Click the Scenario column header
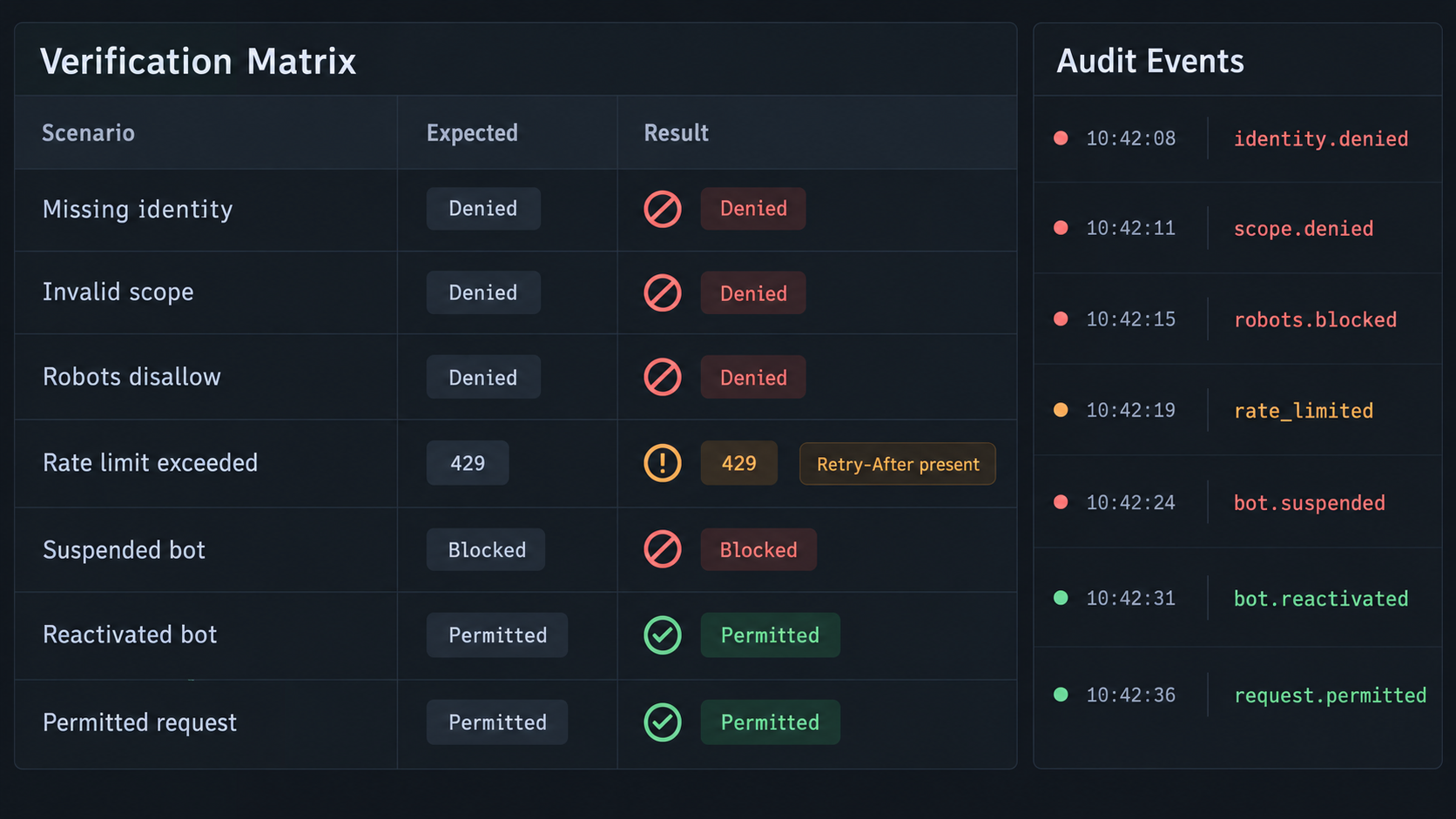 click(x=88, y=133)
